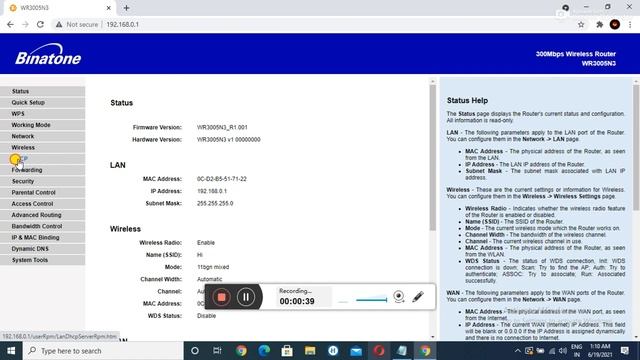Image resolution: width=640 pixels, height=360 pixels.
Task: Open Task View on taskbar
Action: tap(217, 351)
